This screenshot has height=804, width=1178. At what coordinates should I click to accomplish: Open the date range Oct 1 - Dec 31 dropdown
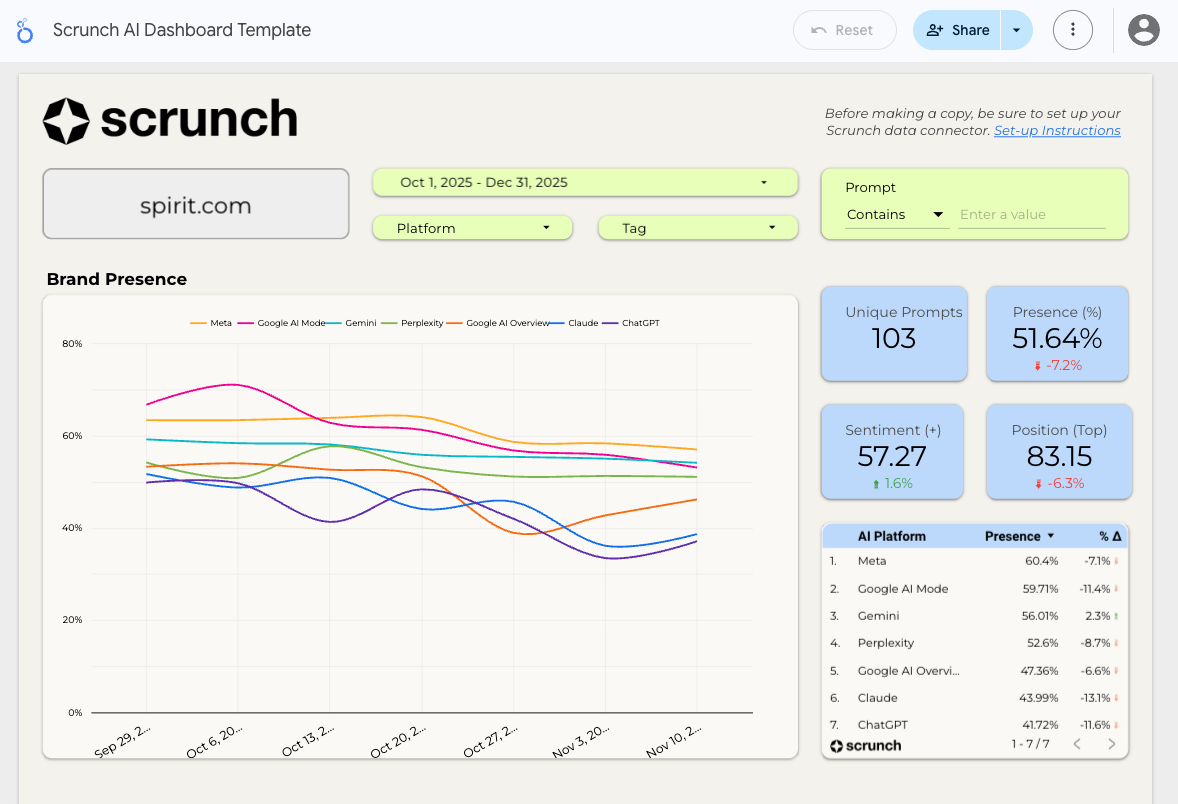click(x=585, y=183)
